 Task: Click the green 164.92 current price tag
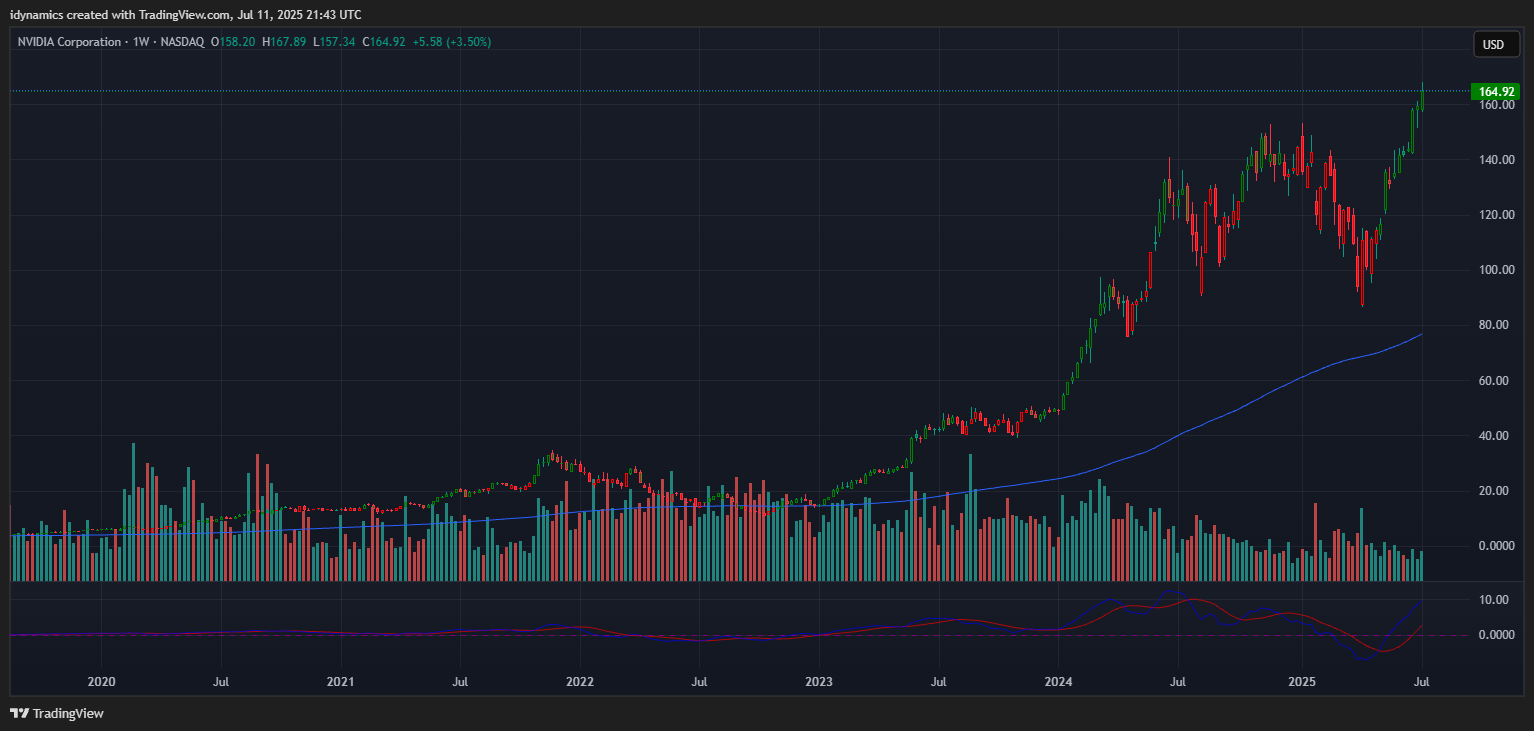(x=1497, y=91)
